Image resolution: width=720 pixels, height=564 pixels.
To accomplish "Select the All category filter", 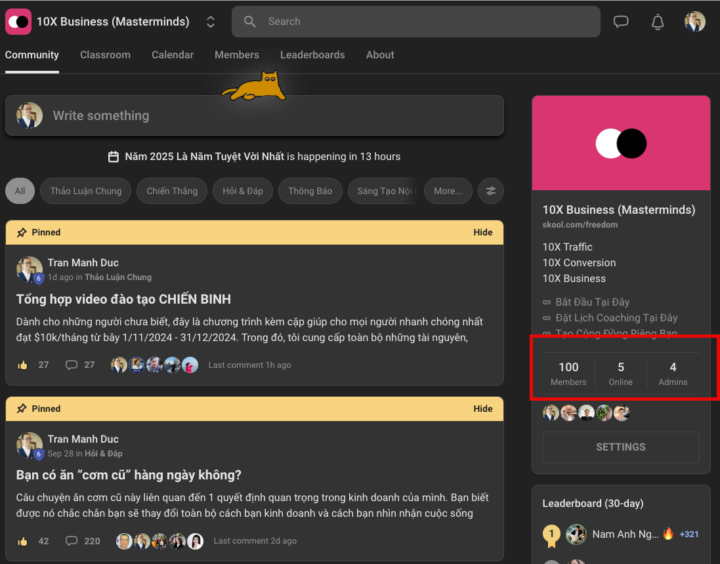I will tap(19, 191).
